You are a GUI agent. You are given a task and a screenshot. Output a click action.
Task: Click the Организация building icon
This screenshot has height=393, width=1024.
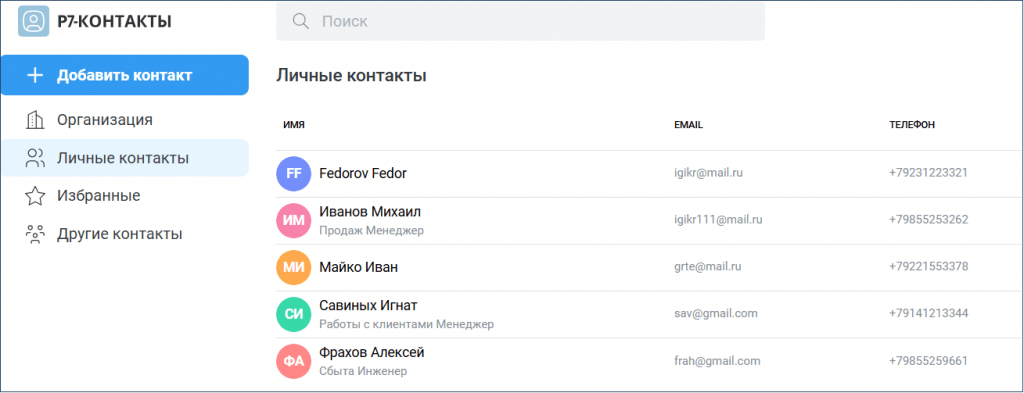(x=34, y=120)
